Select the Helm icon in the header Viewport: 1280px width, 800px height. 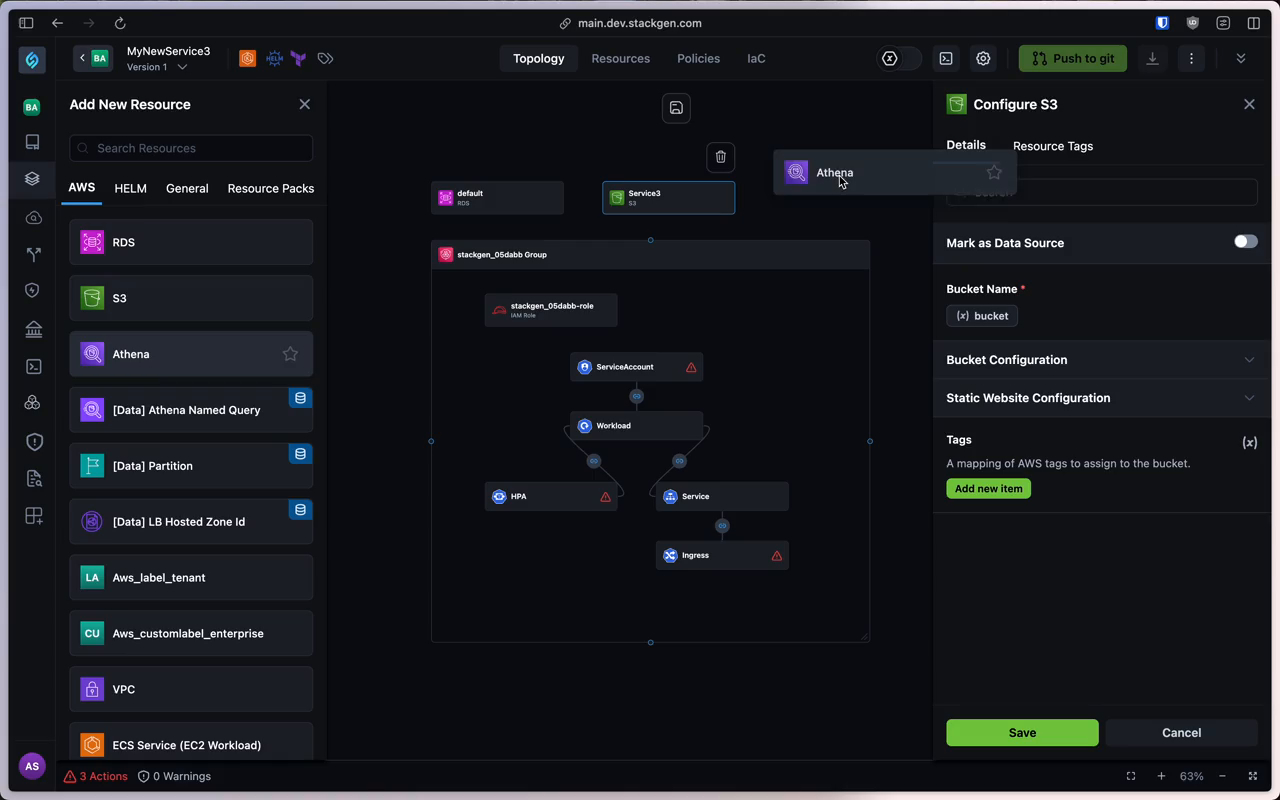tap(274, 58)
